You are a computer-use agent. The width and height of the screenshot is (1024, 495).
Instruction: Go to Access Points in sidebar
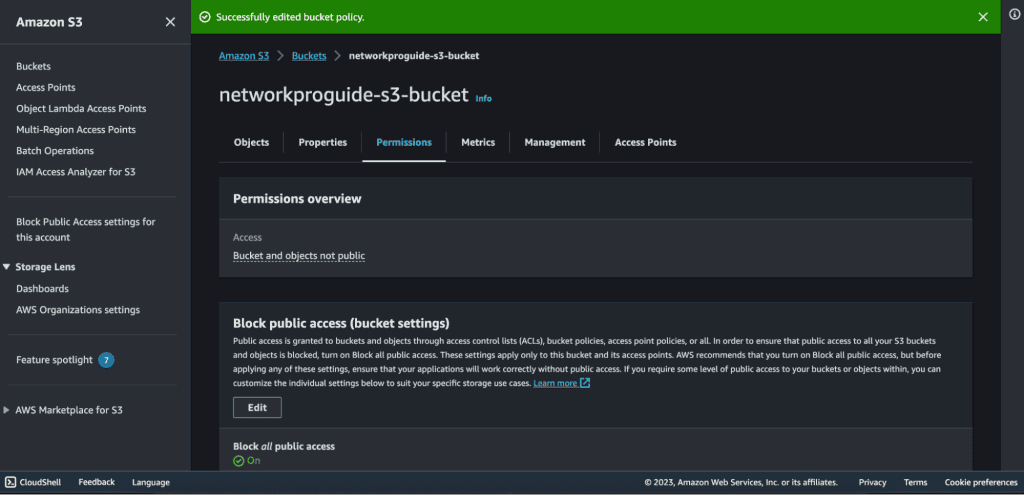click(46, 88)
